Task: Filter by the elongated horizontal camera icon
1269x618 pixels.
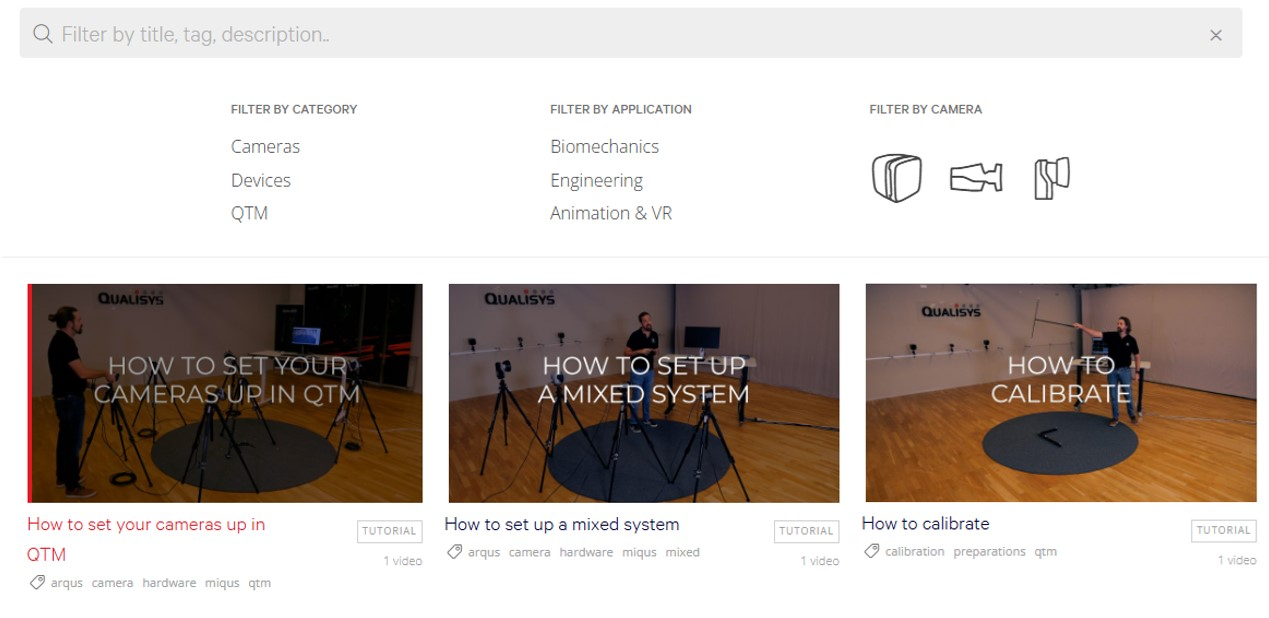Action: (975, 179)
